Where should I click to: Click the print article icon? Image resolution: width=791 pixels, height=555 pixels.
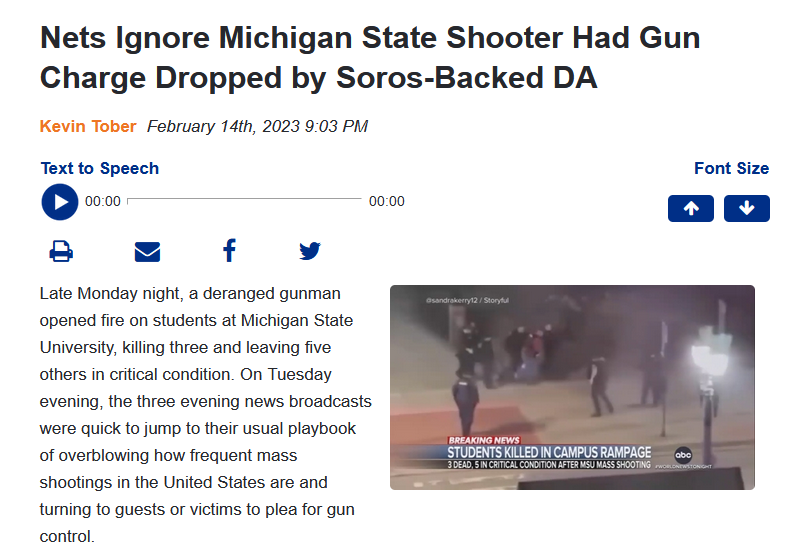[x=61, y=251]
